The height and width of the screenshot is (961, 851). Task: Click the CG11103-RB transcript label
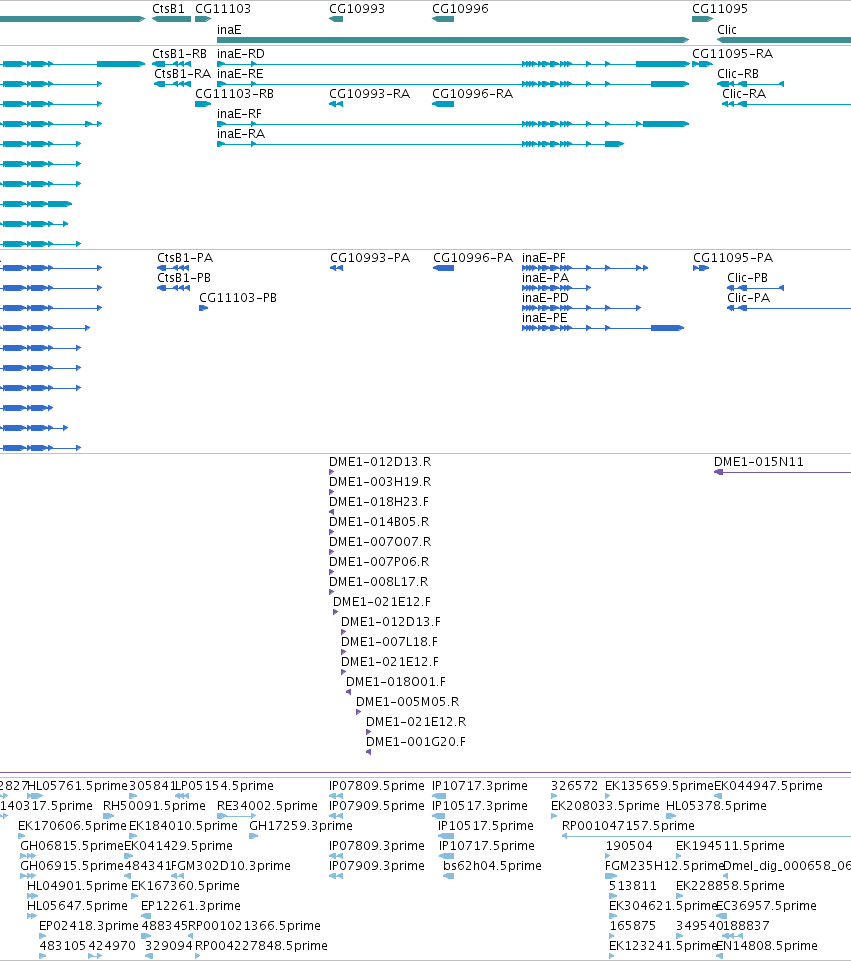(234, 94)
